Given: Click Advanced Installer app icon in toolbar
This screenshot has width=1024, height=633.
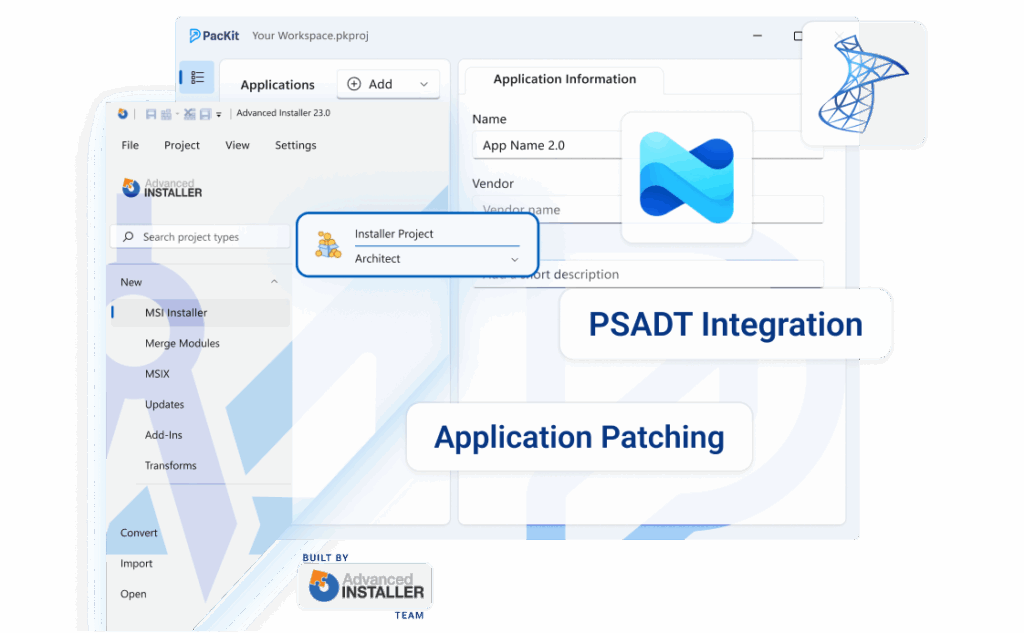Looking at the screenshot, I should [x=122, y=114].
